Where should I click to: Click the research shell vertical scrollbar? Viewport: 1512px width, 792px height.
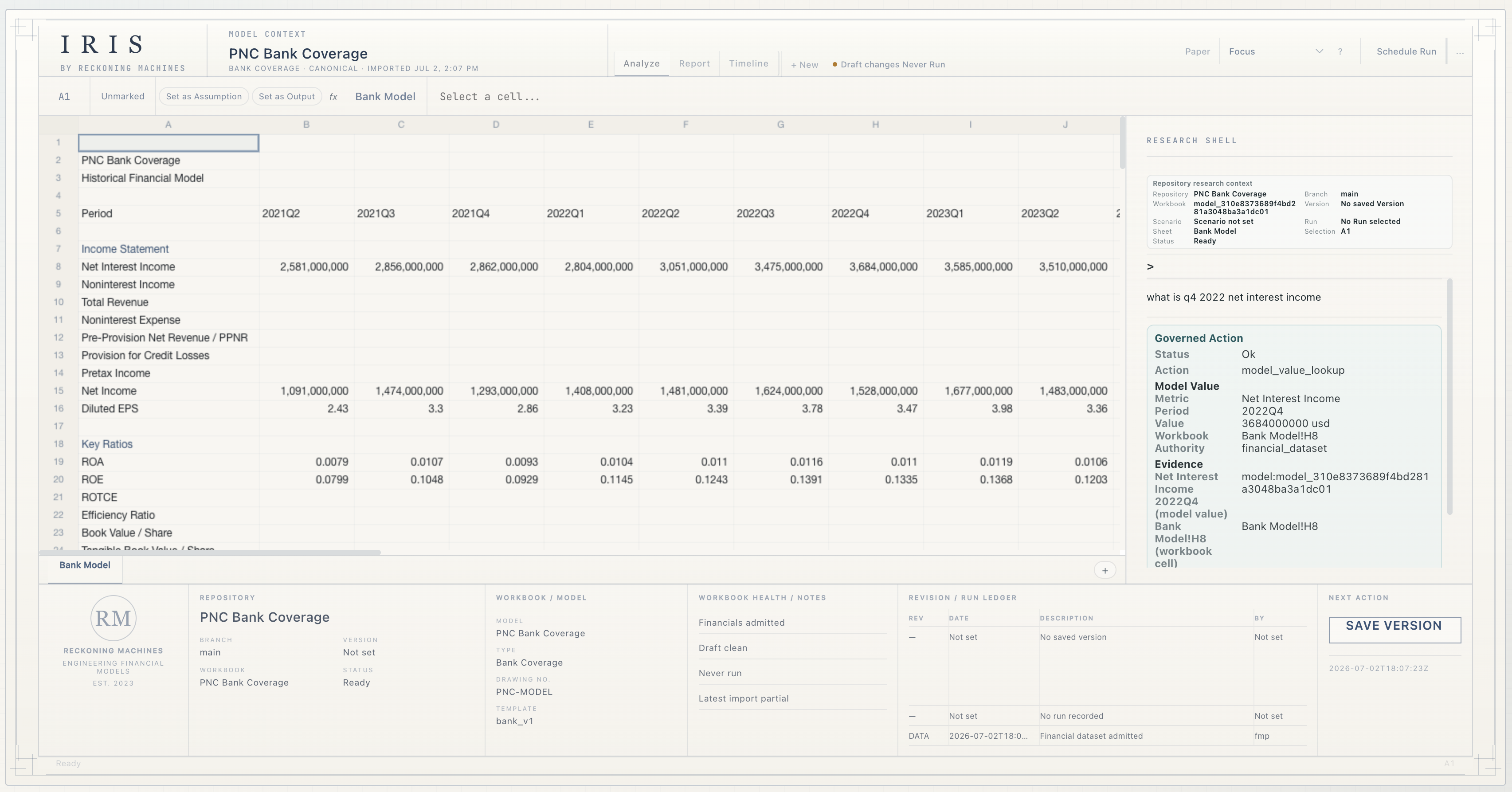[1449, 396]
